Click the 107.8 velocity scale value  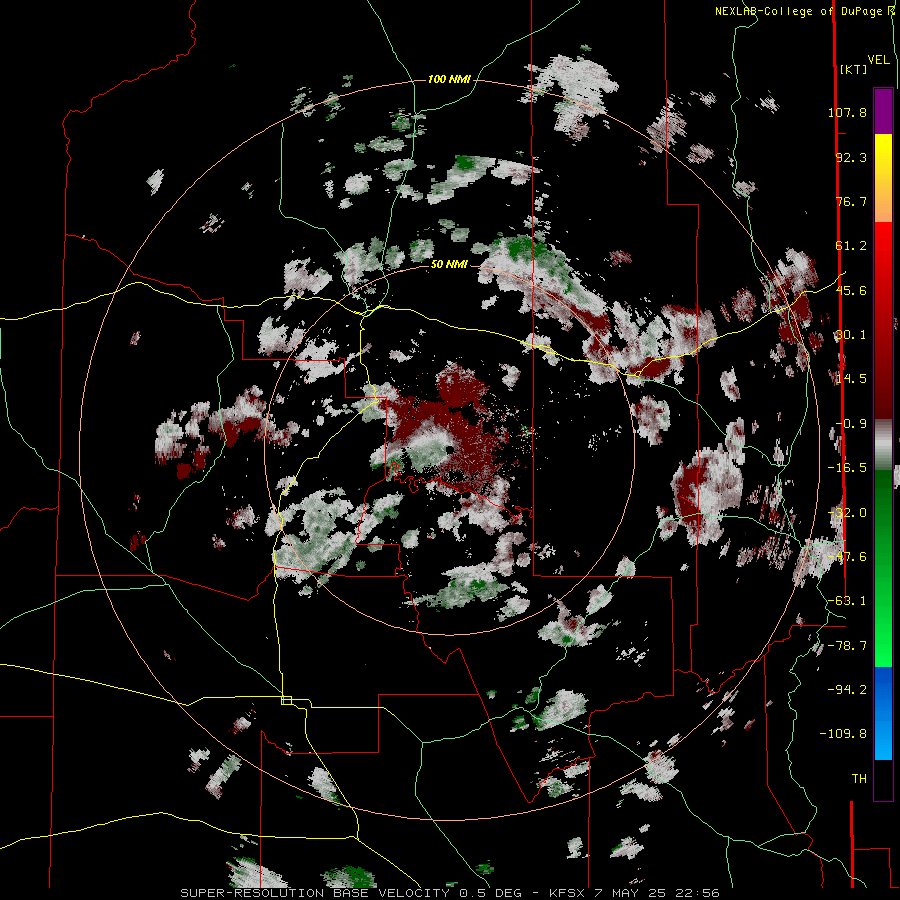pos(847,112)
